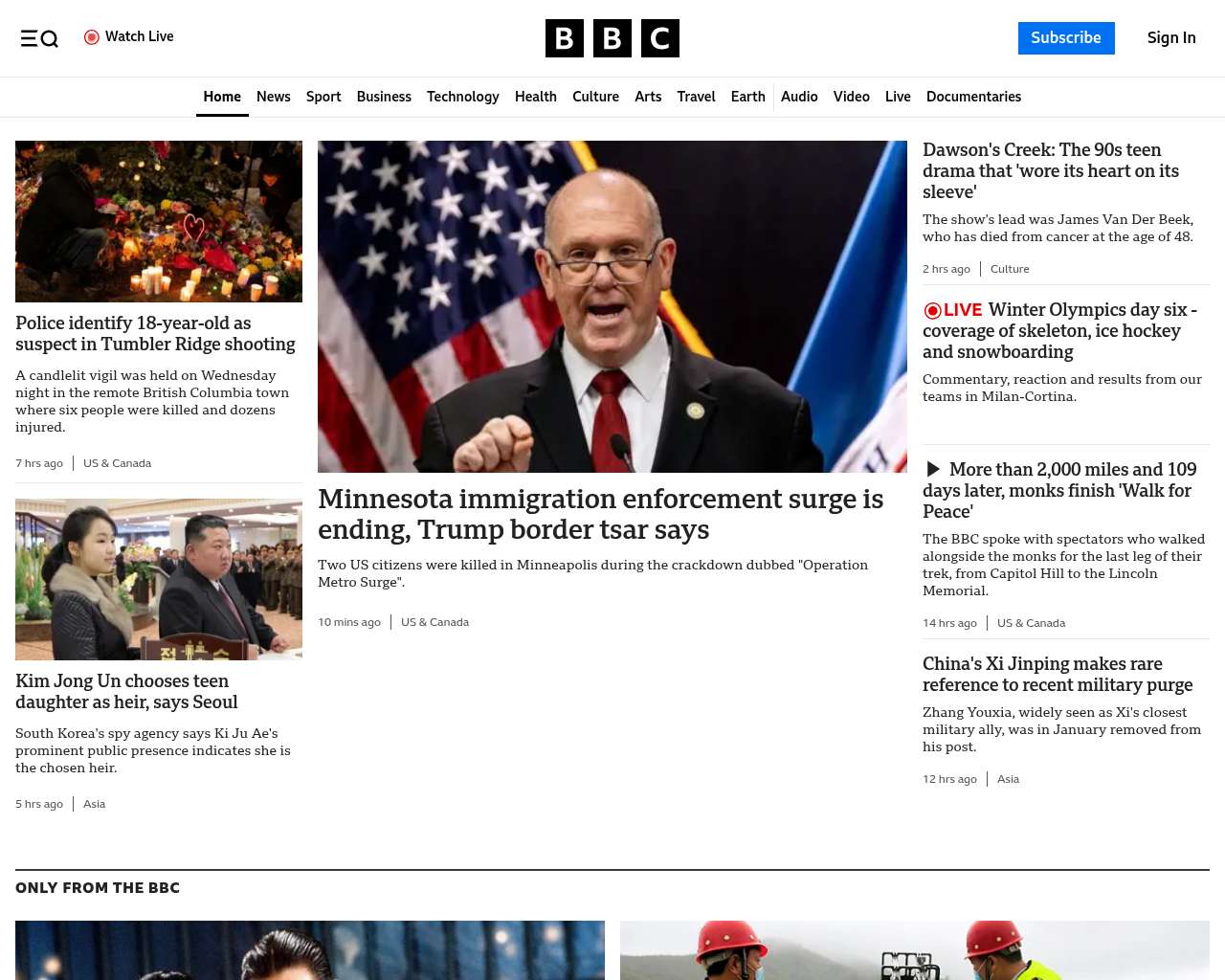1225x980 pixels.
Task: Open the Kim Jong Un heir headline
Action: click(x=126, y=692)
